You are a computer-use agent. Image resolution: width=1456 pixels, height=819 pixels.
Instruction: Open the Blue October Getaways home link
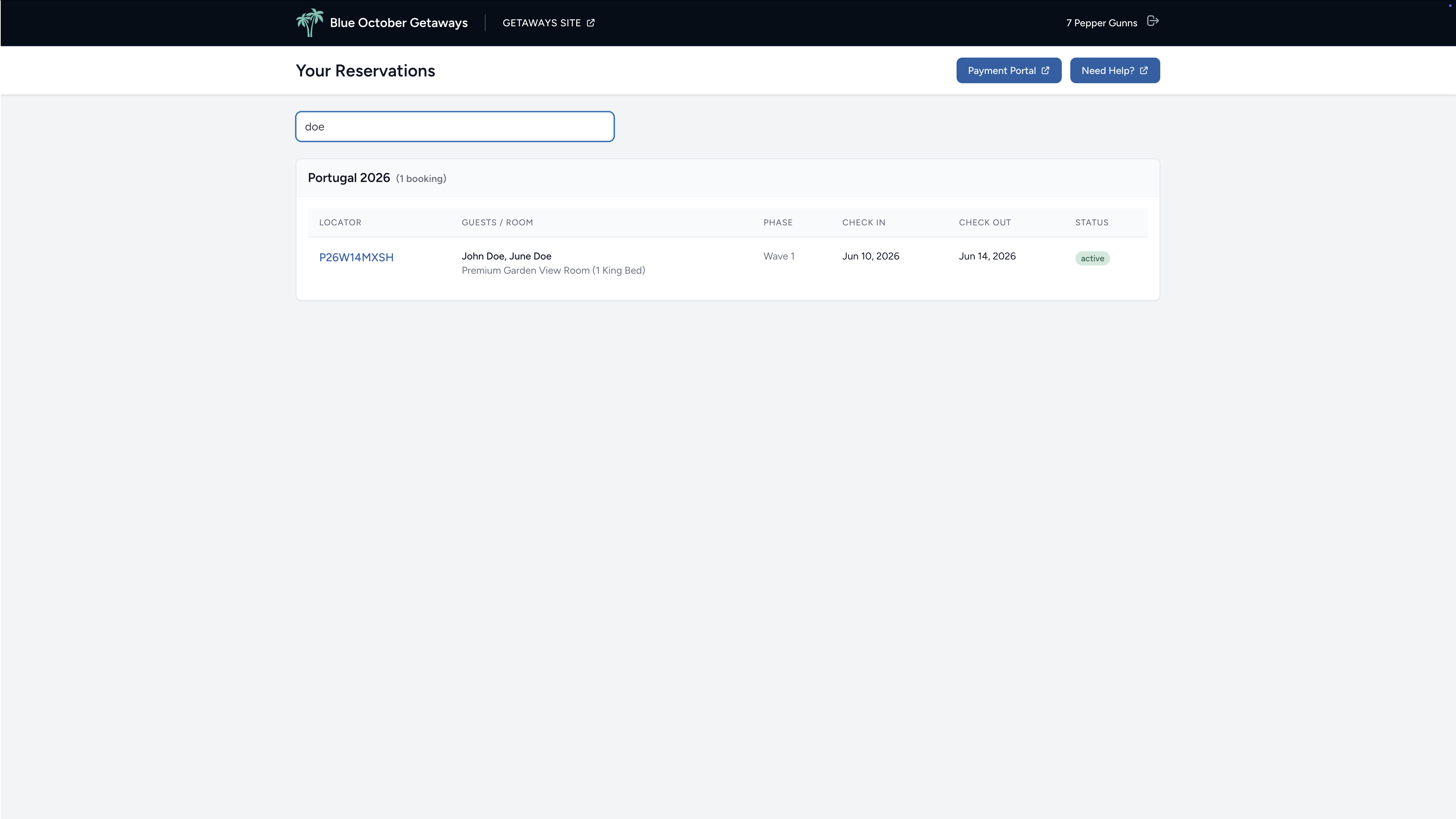(x=398, y=23)
